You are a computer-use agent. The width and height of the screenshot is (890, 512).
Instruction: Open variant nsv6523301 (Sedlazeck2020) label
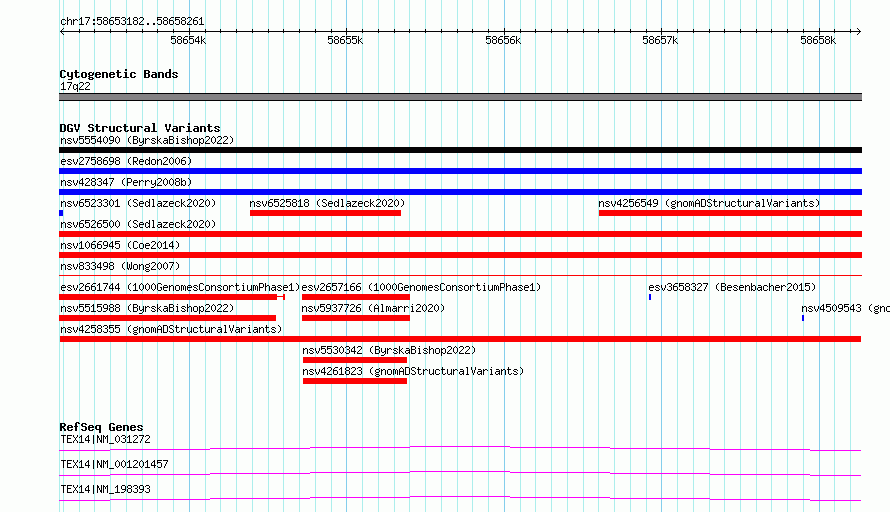pyautogui.click(x=138, y=203)
